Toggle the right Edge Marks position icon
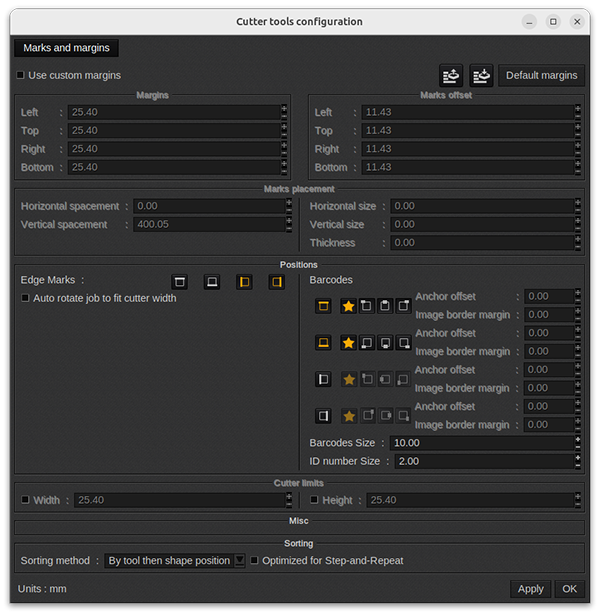Viewport: 600px width, 614px height. (276, 282)
